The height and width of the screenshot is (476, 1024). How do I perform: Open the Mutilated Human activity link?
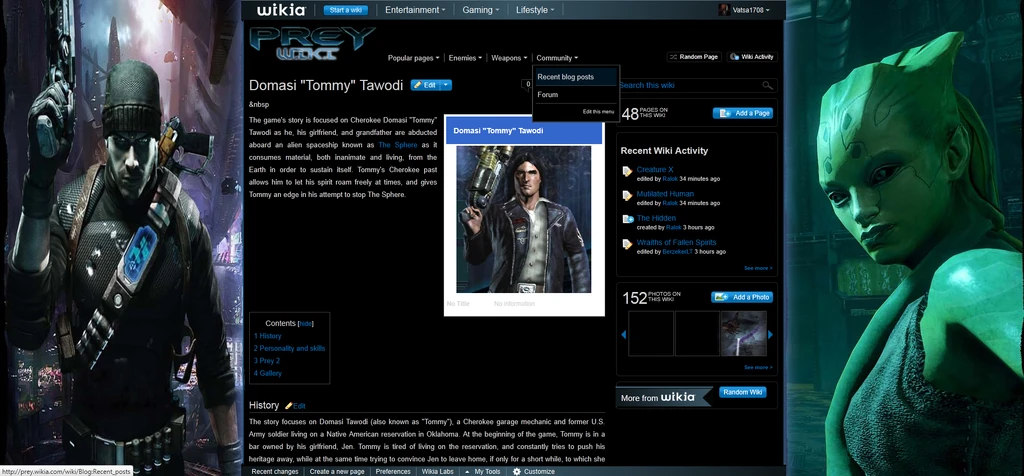665,194
